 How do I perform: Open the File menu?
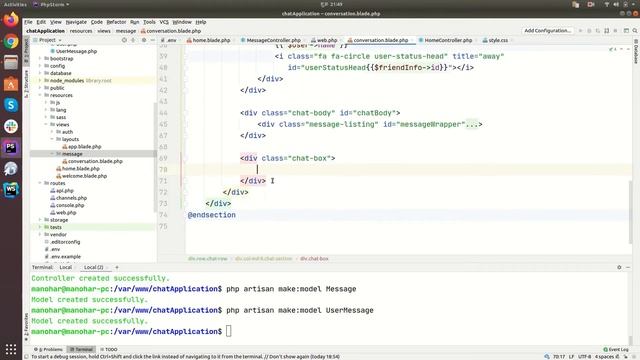28,22
